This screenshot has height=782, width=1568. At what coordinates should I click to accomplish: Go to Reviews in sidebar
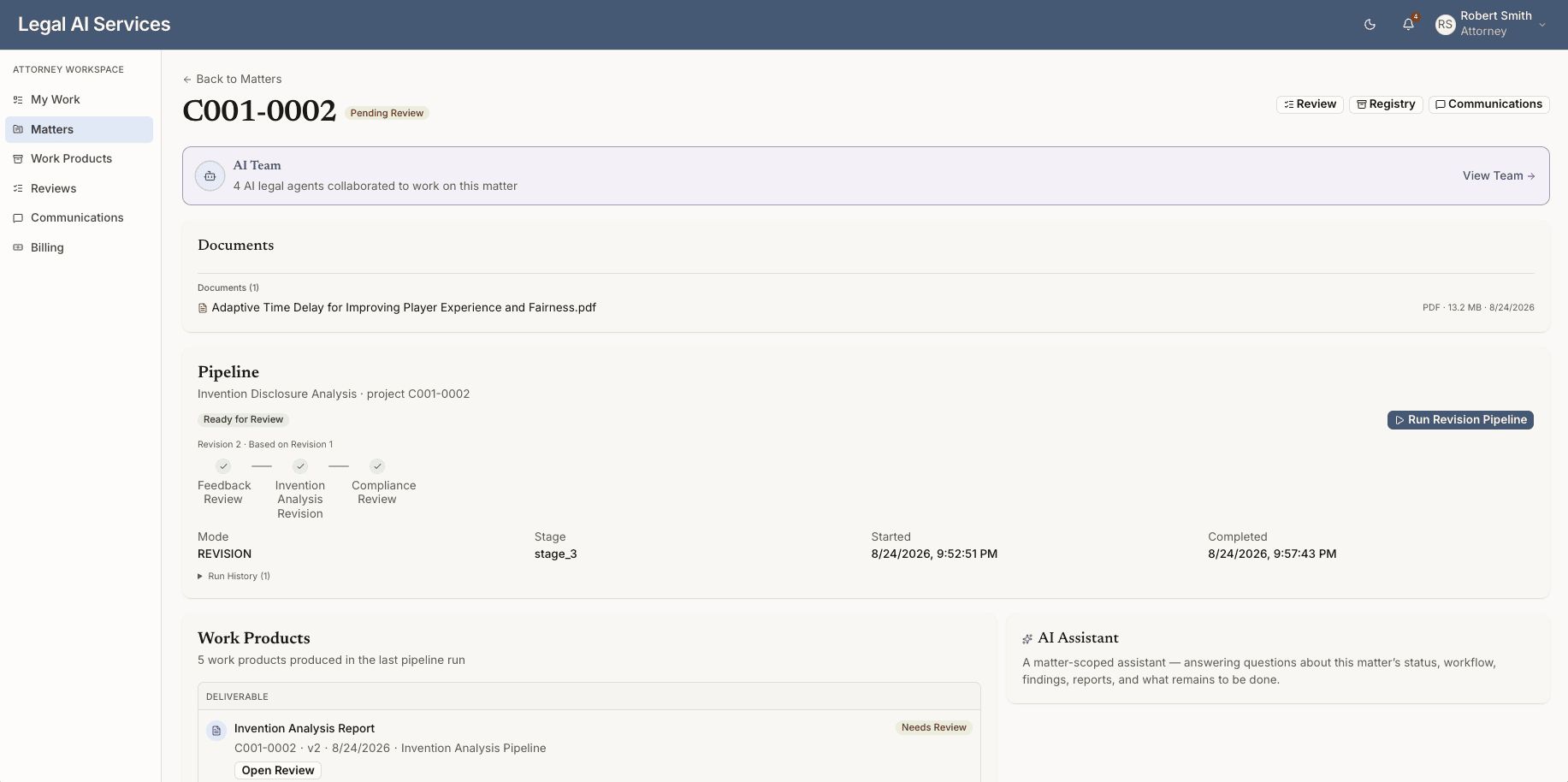point(79,188)
